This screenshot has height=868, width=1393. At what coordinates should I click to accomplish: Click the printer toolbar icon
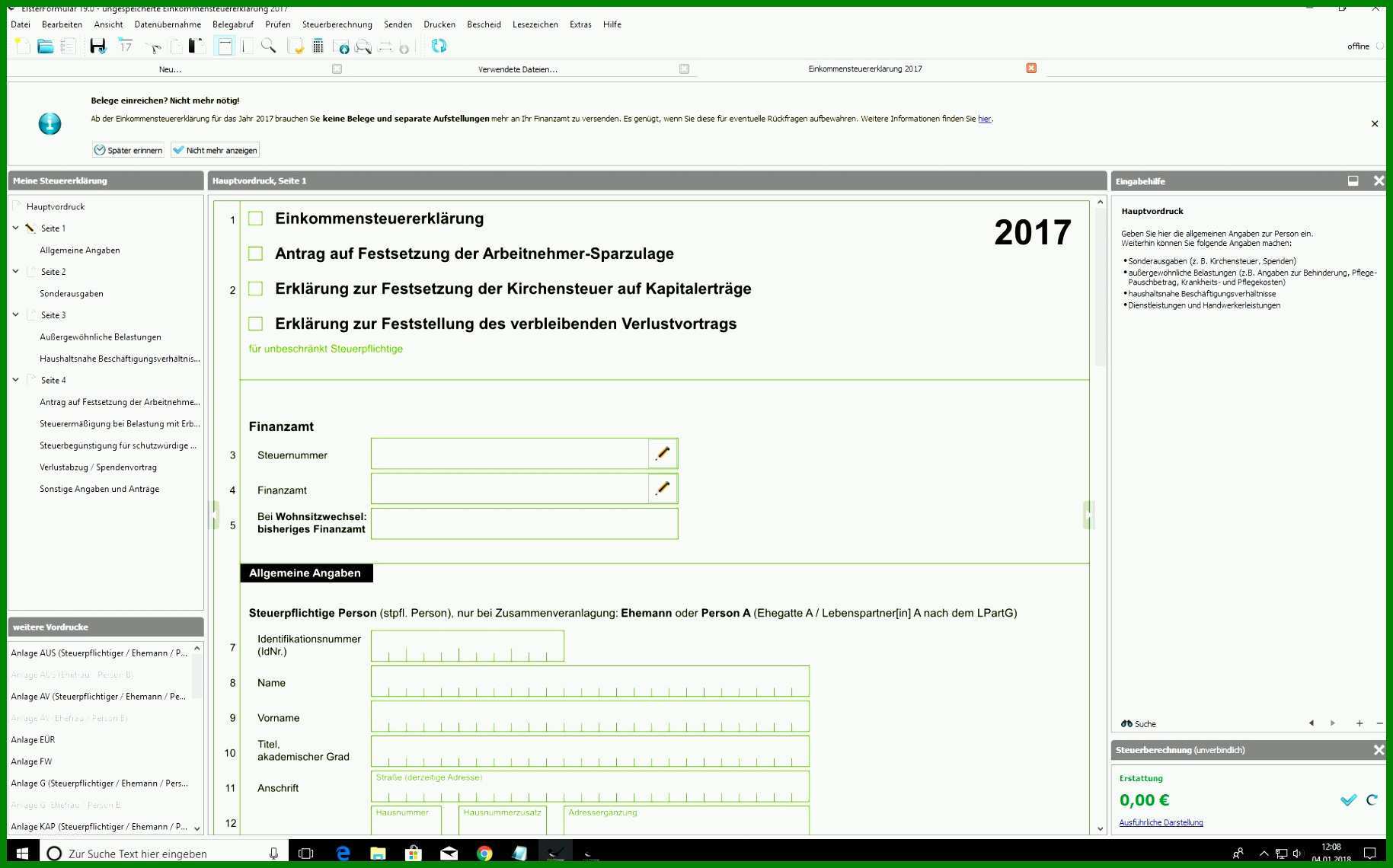[x=385, y=47]
